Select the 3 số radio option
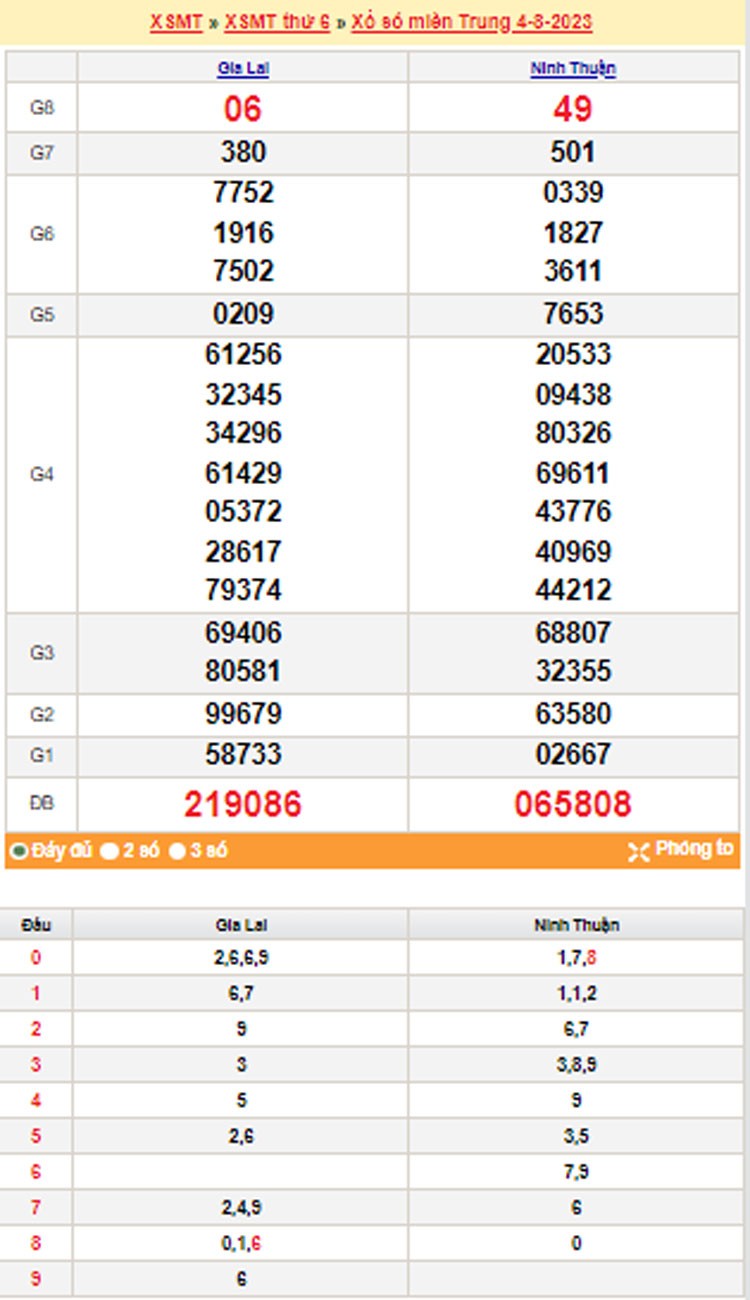 [178, 852]
